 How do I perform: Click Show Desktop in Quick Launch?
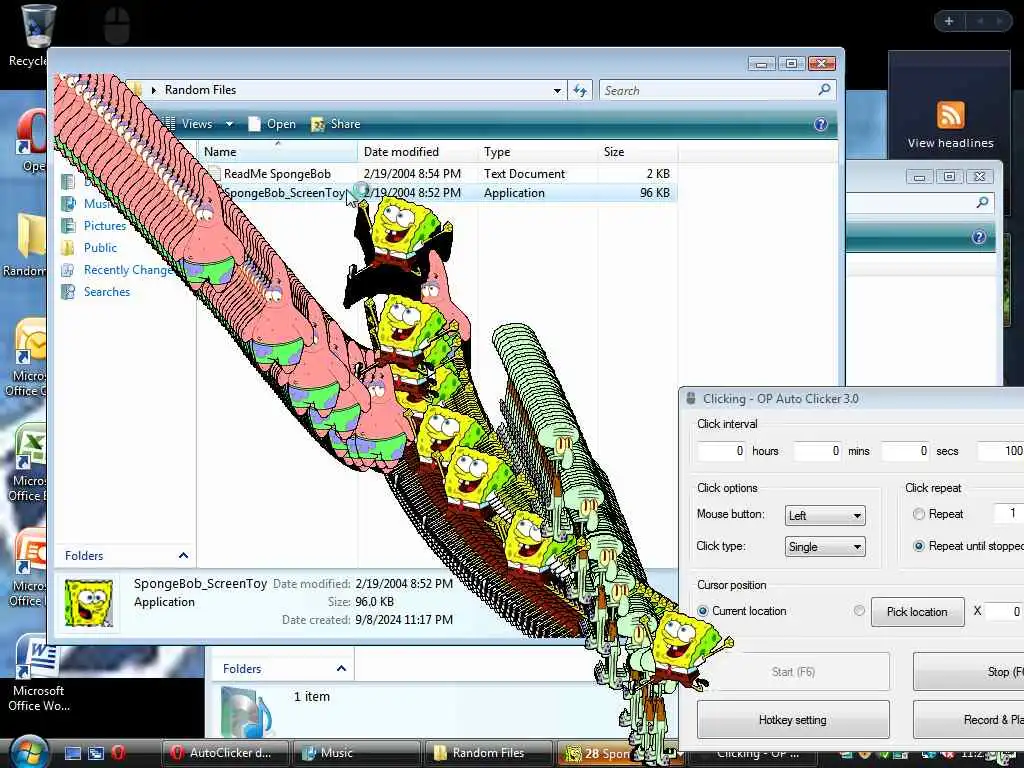tap(72, 753)
